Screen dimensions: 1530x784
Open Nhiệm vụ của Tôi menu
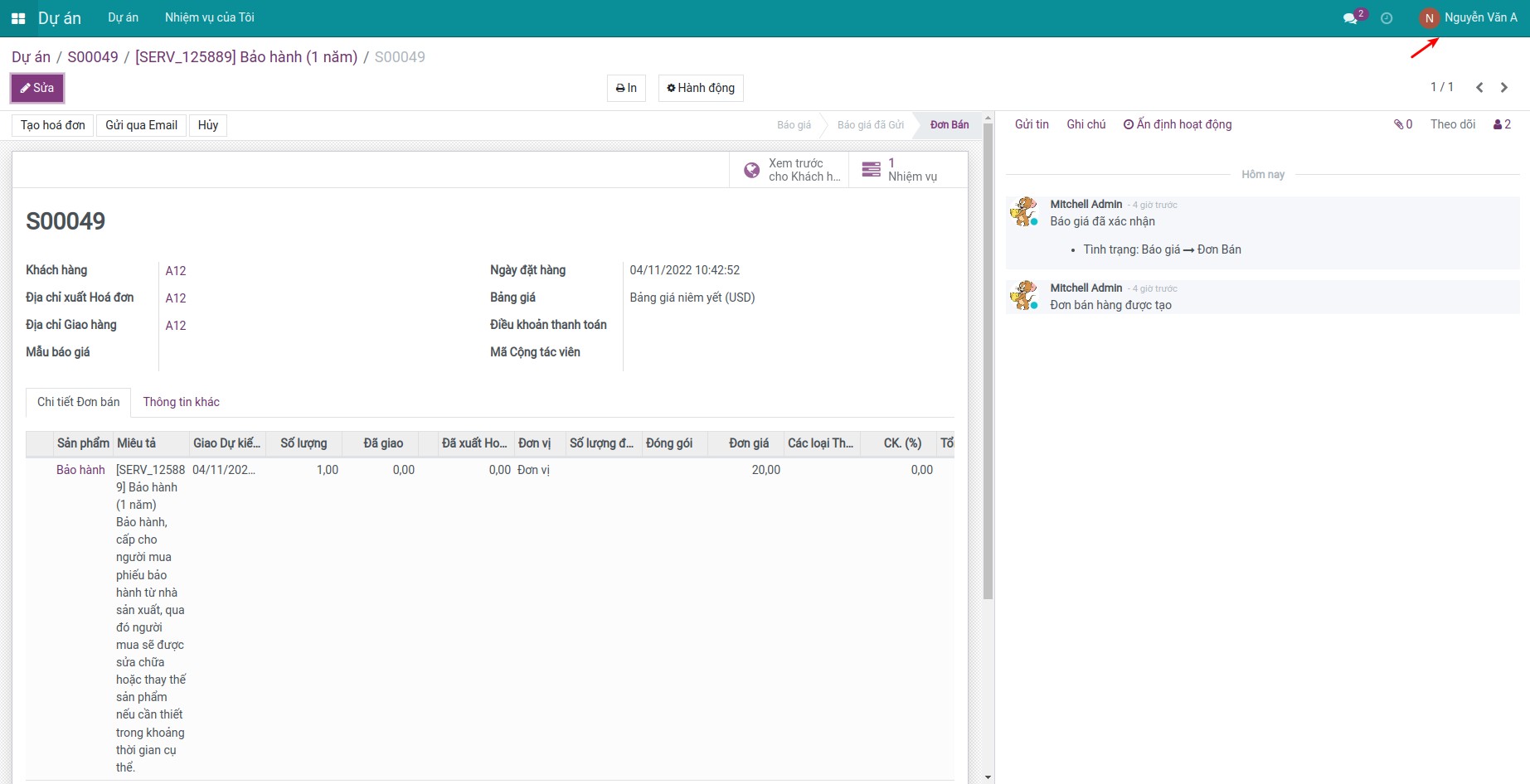click(x=209, y=17)
